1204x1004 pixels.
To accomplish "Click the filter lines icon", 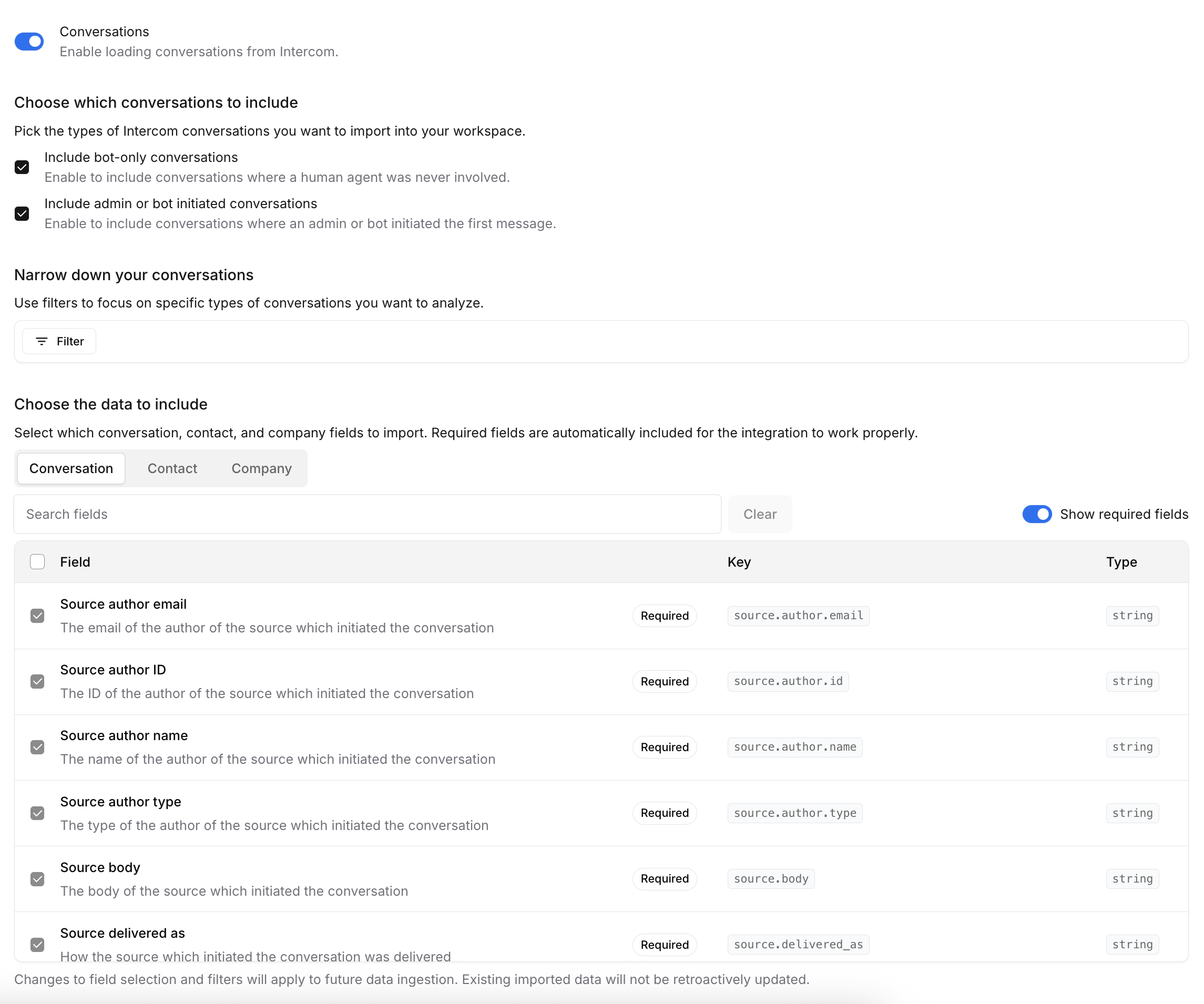I will click(x=42, y=342).
